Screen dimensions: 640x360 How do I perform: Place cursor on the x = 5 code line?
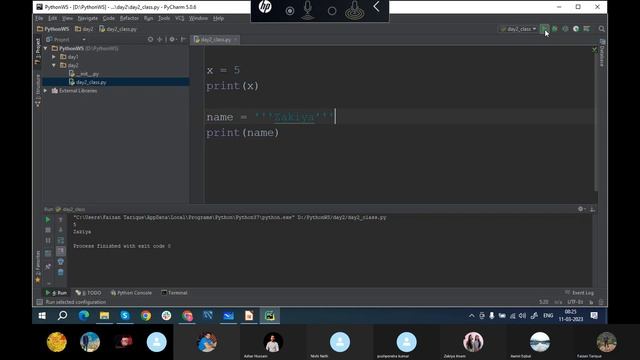223,70
